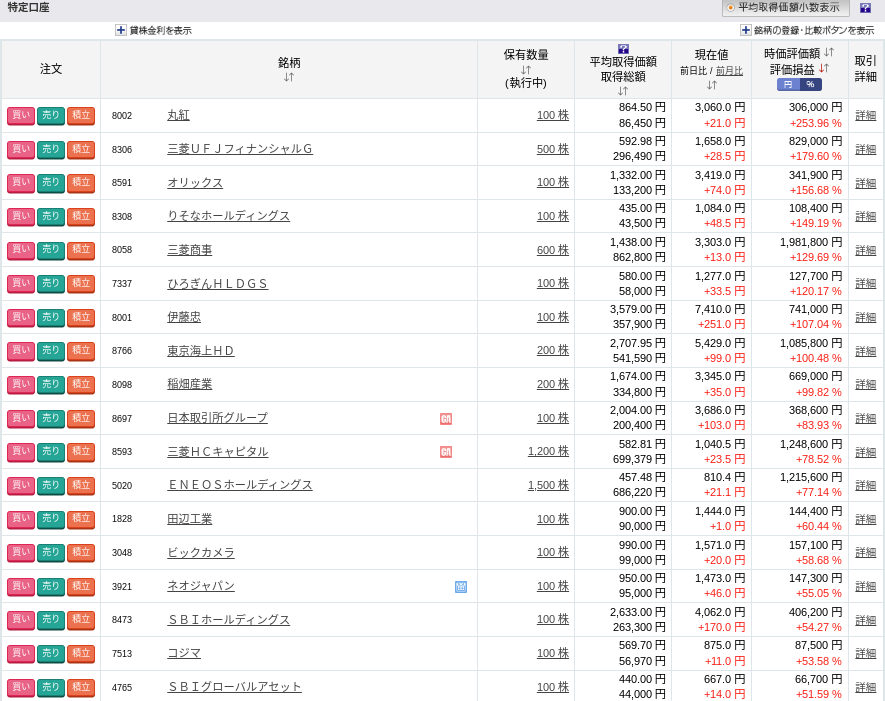This screenshot has height=701, width=885.
Task: Select 7,410.0 円 current price
Action: click(720, 309)
